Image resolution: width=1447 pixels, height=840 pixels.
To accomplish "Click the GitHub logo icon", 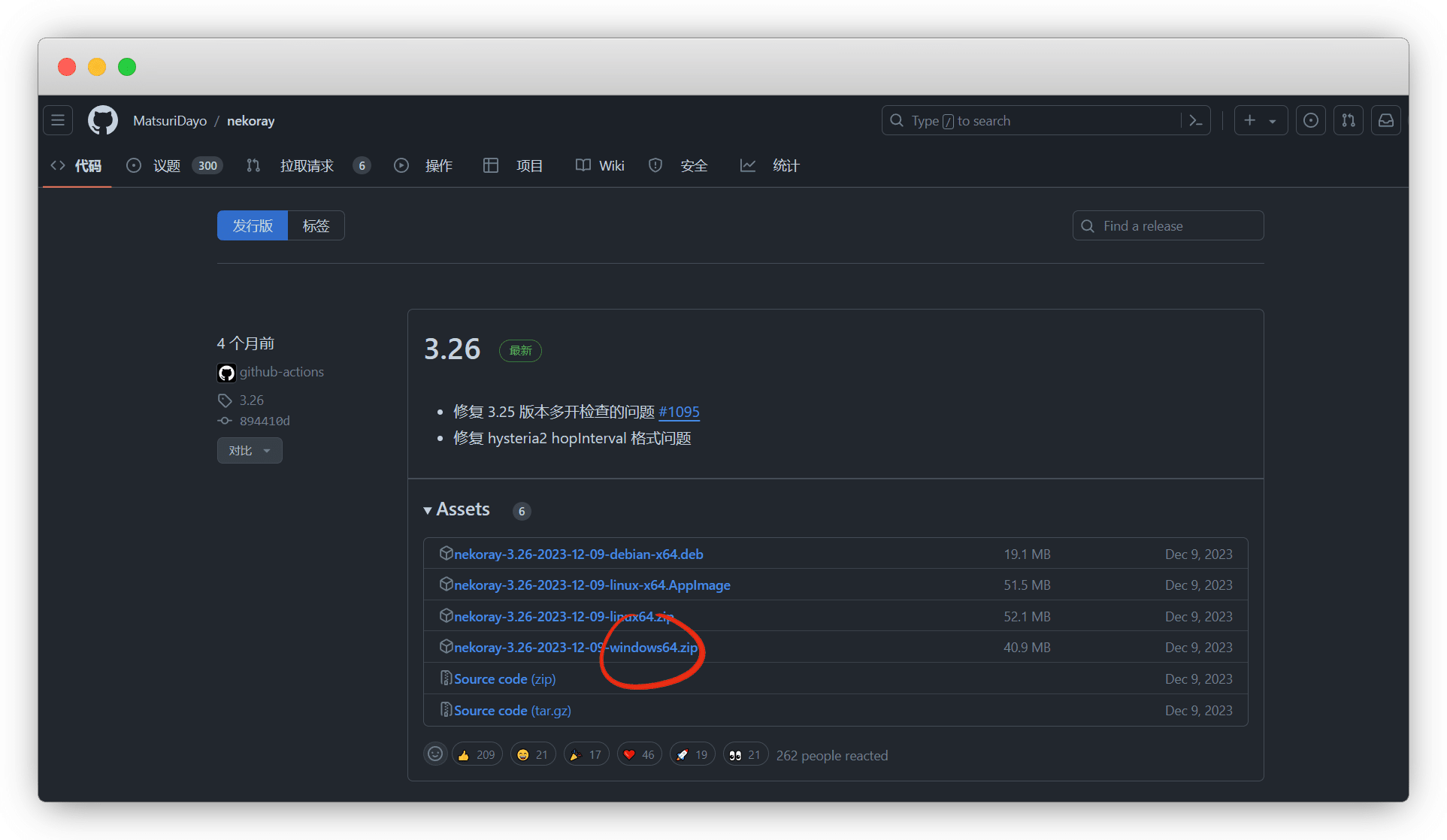I will click(x=103, y=120).
